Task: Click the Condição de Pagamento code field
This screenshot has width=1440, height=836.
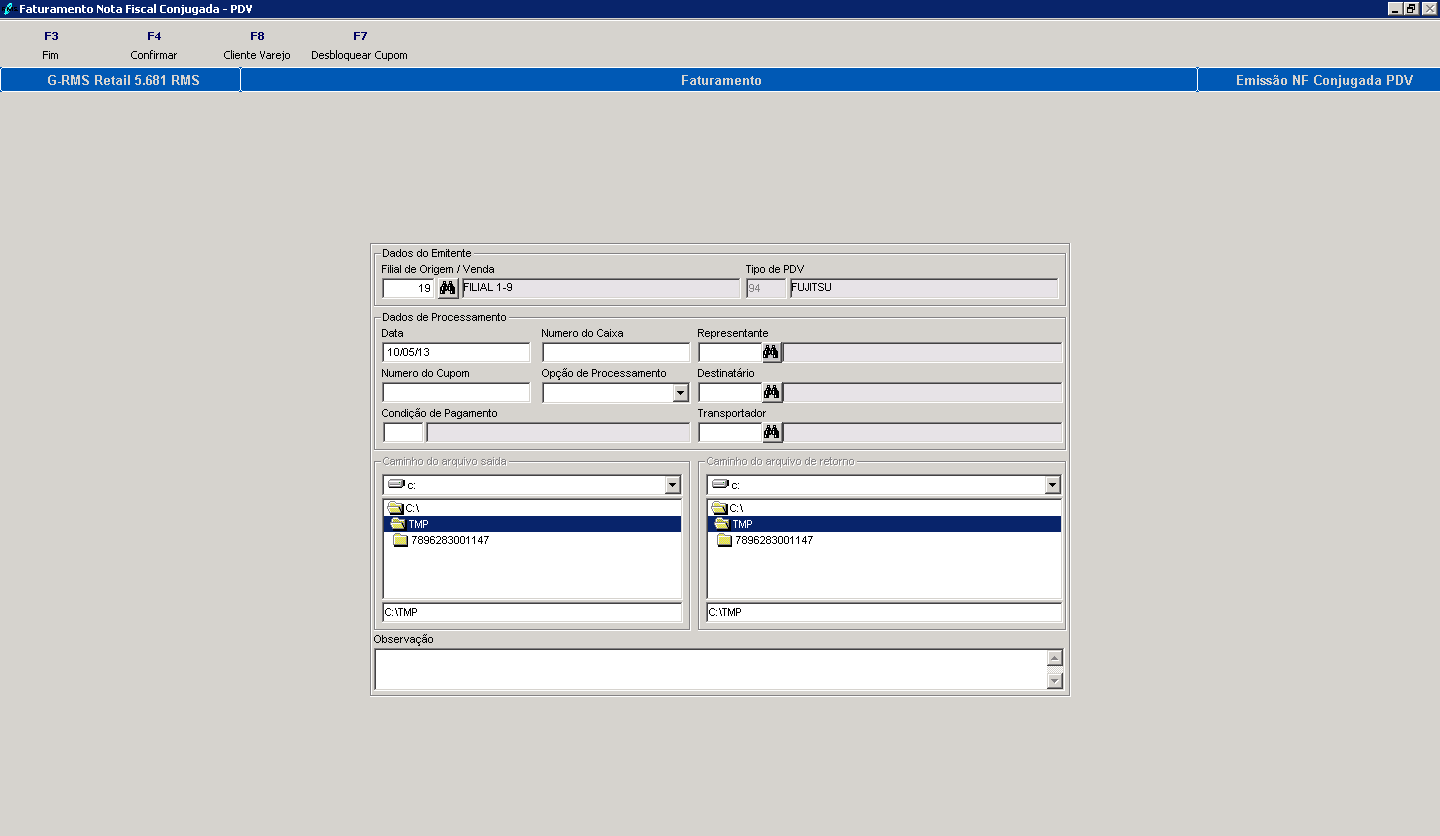Action: (403, 433)
